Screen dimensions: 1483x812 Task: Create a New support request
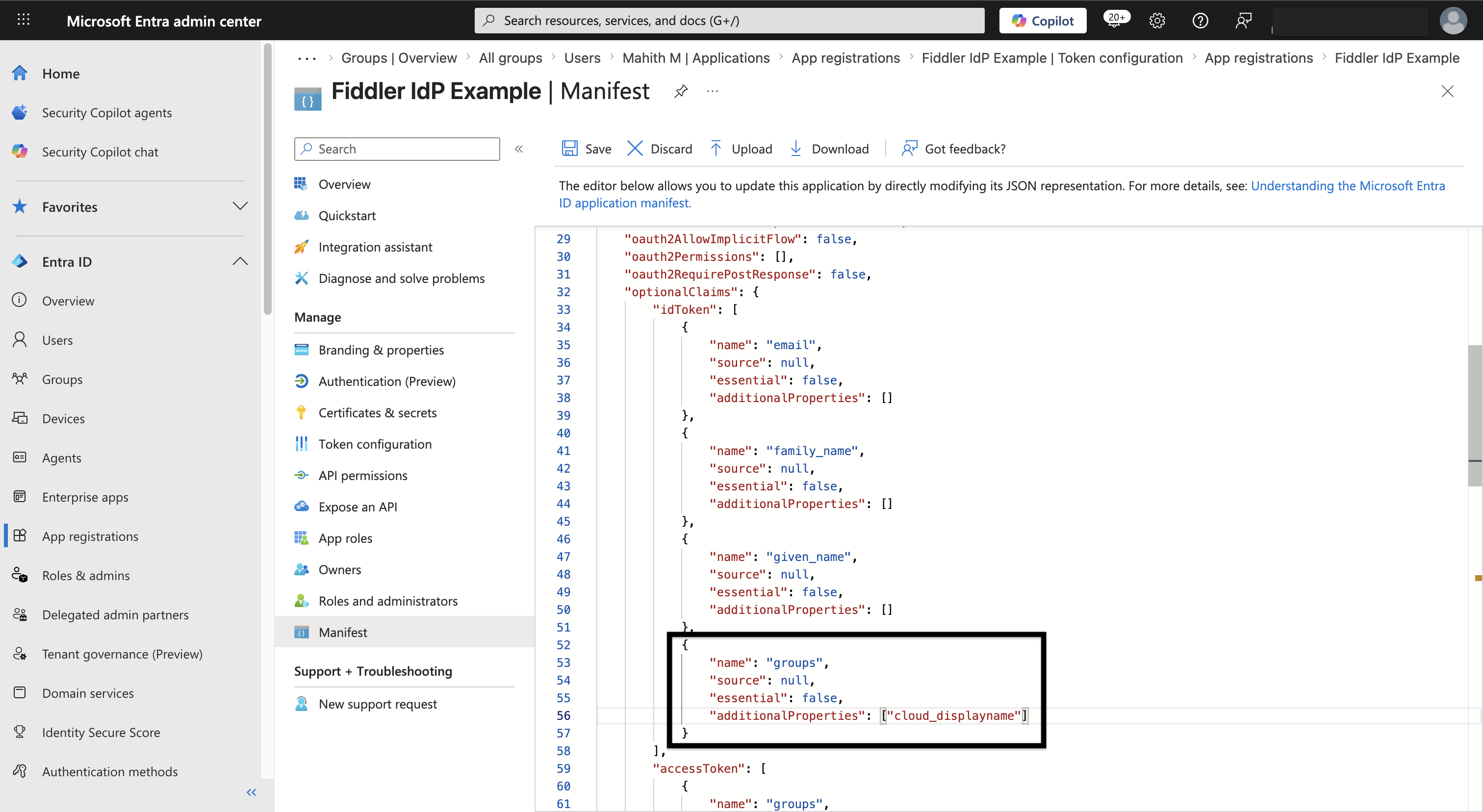coord(378,705)
